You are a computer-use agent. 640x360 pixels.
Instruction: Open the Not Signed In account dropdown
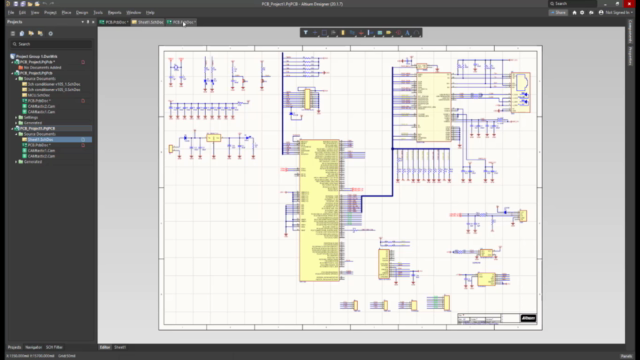click(x=616, y=13)
